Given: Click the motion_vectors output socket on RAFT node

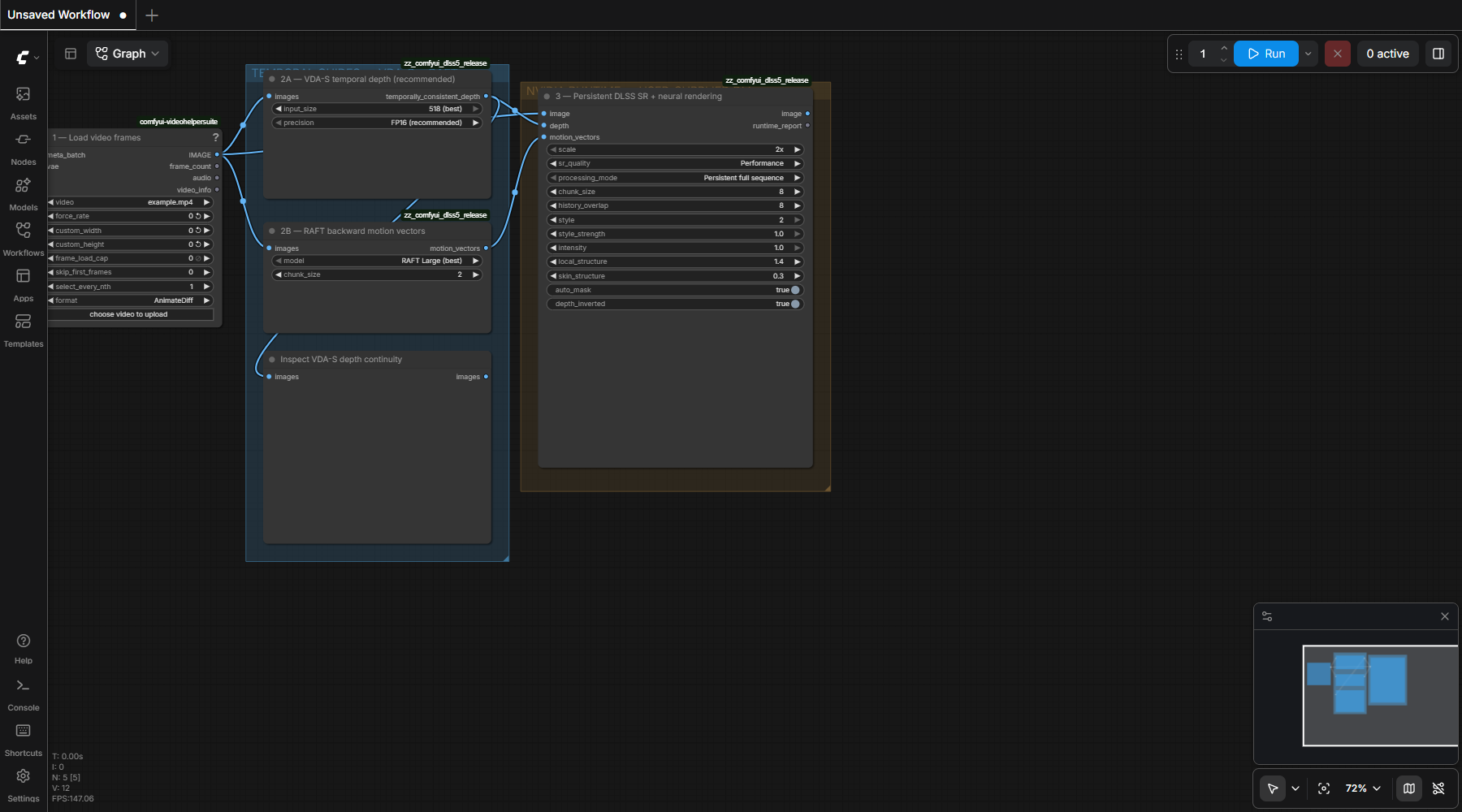Looking at the screenshot, I should [486, 248].
